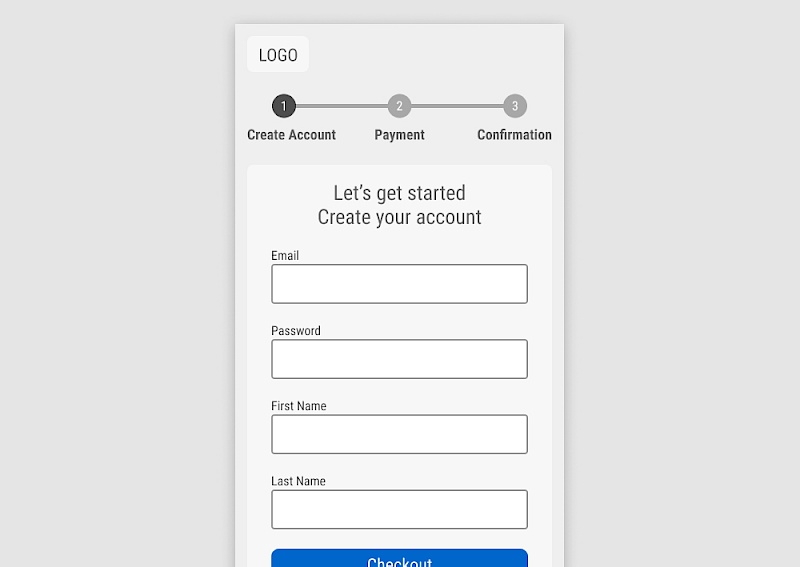Select the Confirmation step label

[514, 135]
